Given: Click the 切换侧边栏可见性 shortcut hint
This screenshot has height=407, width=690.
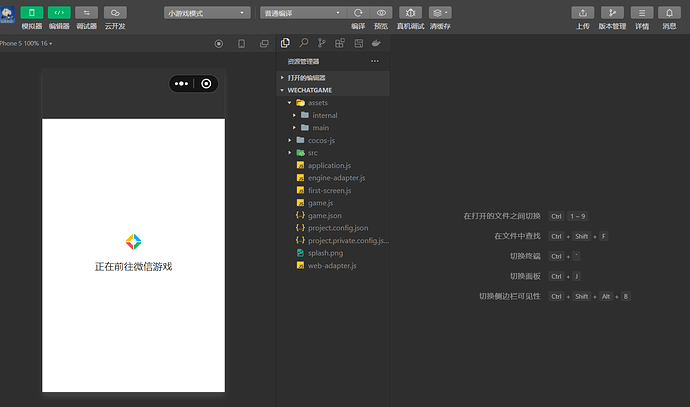Looking at the screenshot, I should coord(510,296).
